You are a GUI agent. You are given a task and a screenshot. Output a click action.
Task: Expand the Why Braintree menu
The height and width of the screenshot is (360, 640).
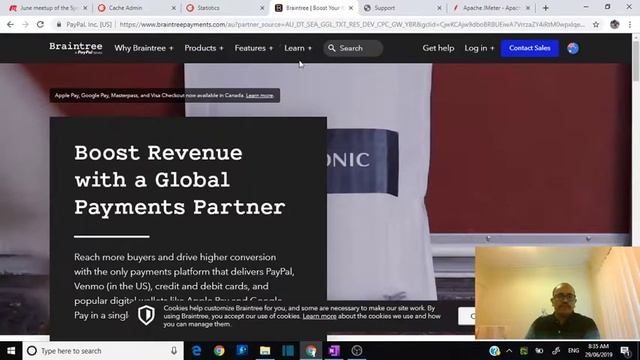click(x=144, y=48)
